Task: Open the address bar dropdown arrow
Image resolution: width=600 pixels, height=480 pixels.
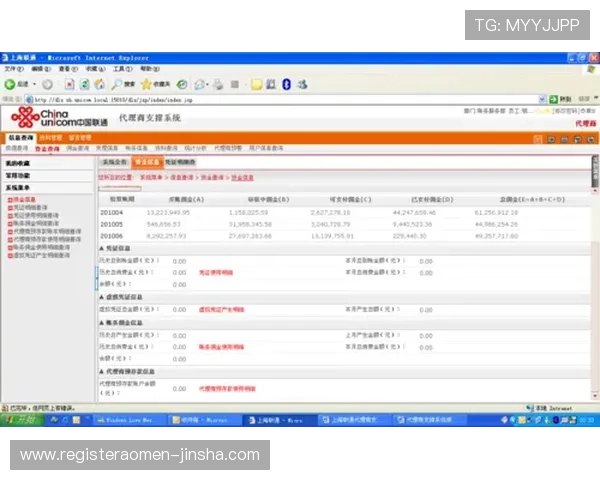Action: coord(545,100)
